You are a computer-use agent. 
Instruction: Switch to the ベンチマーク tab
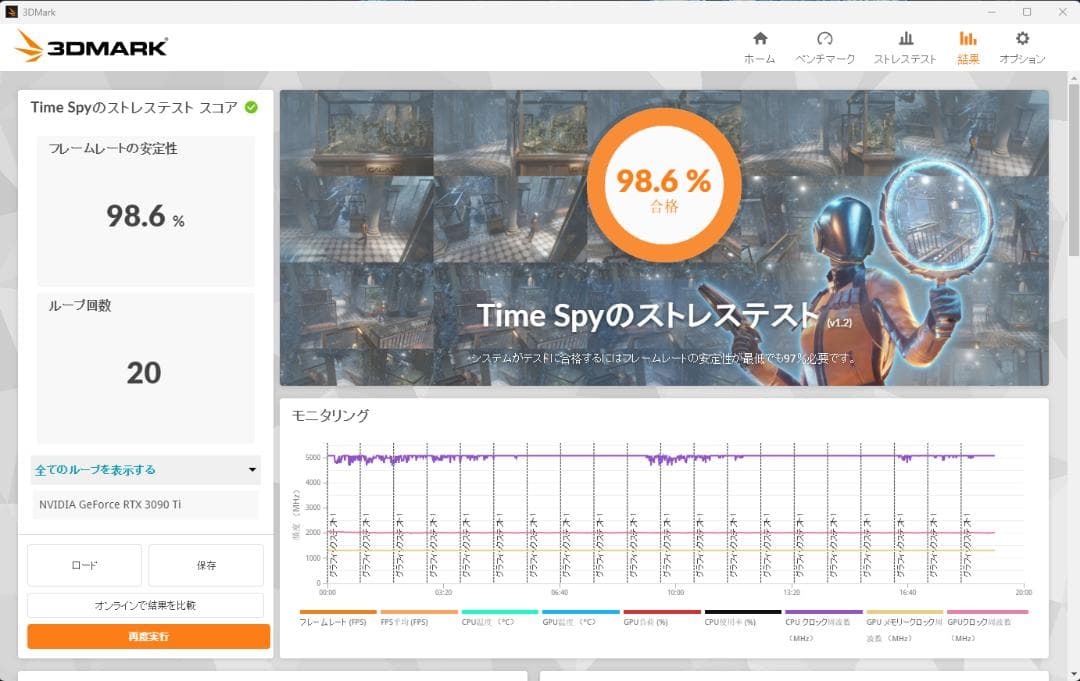tap(826, 40)
